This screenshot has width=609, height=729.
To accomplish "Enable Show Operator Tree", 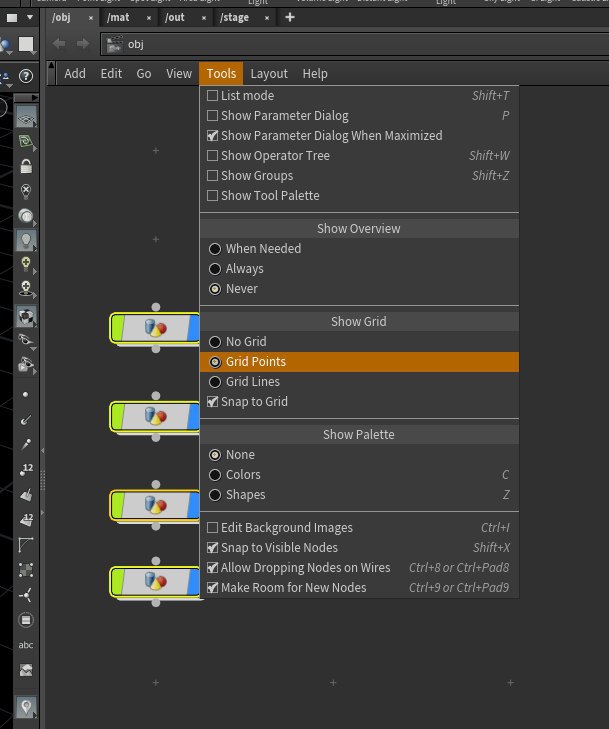I will tap(212, 156).
